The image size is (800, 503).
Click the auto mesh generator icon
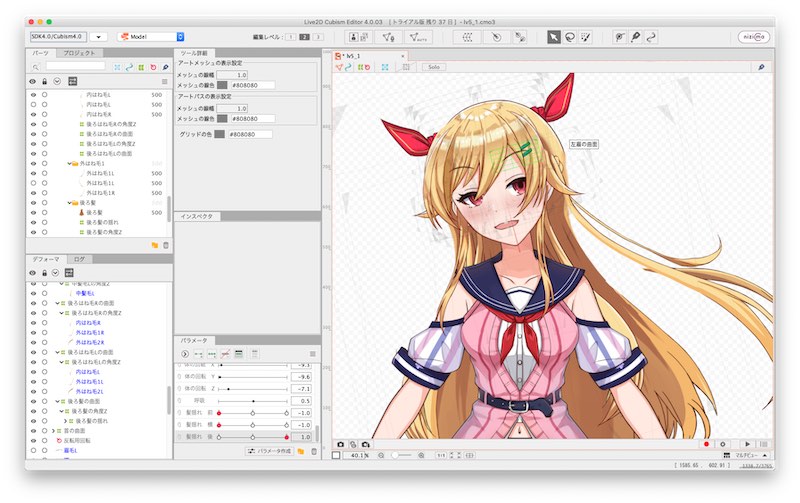[418, 37]
